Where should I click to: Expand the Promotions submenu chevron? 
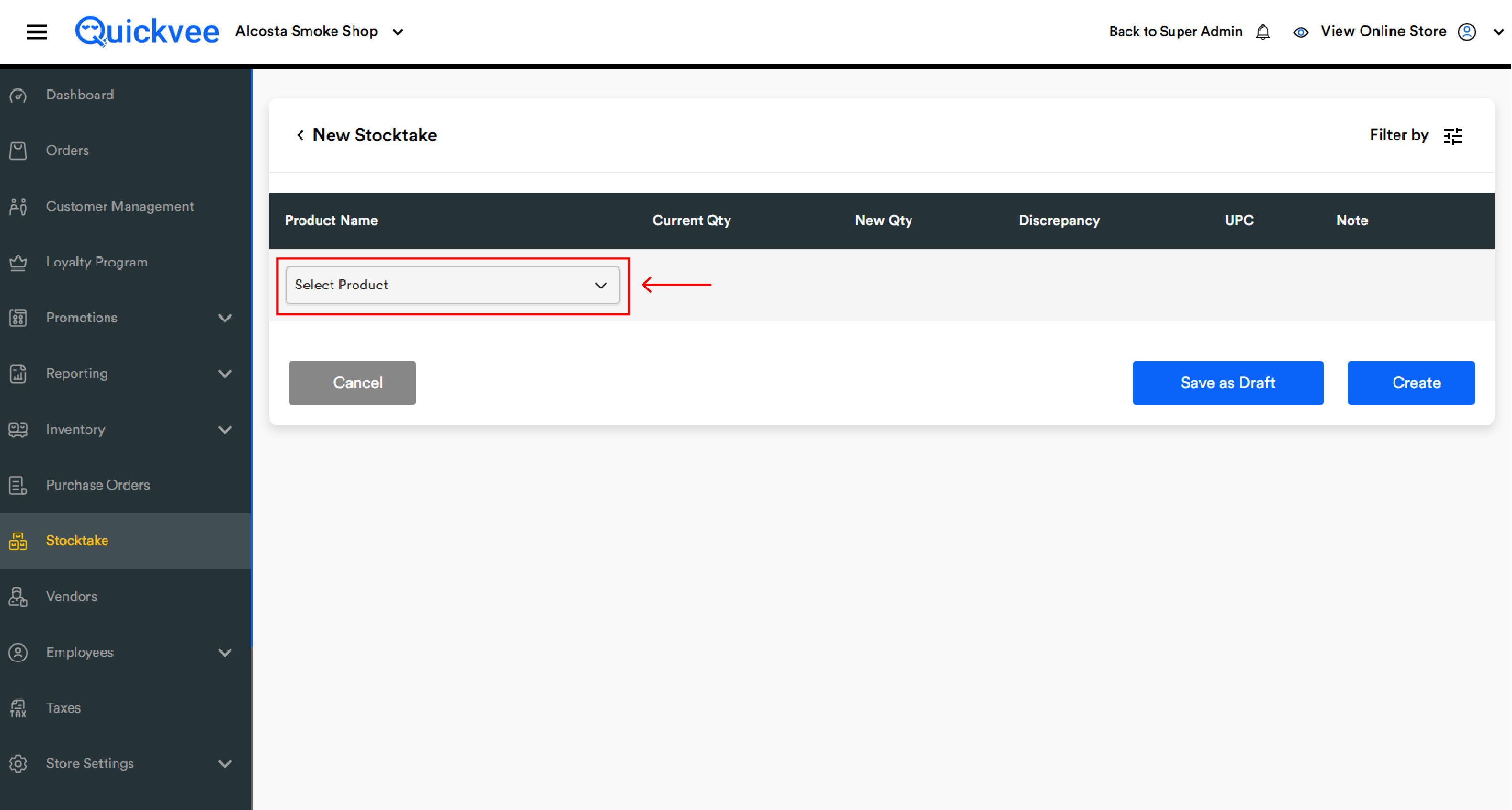[x=224, y=318]
